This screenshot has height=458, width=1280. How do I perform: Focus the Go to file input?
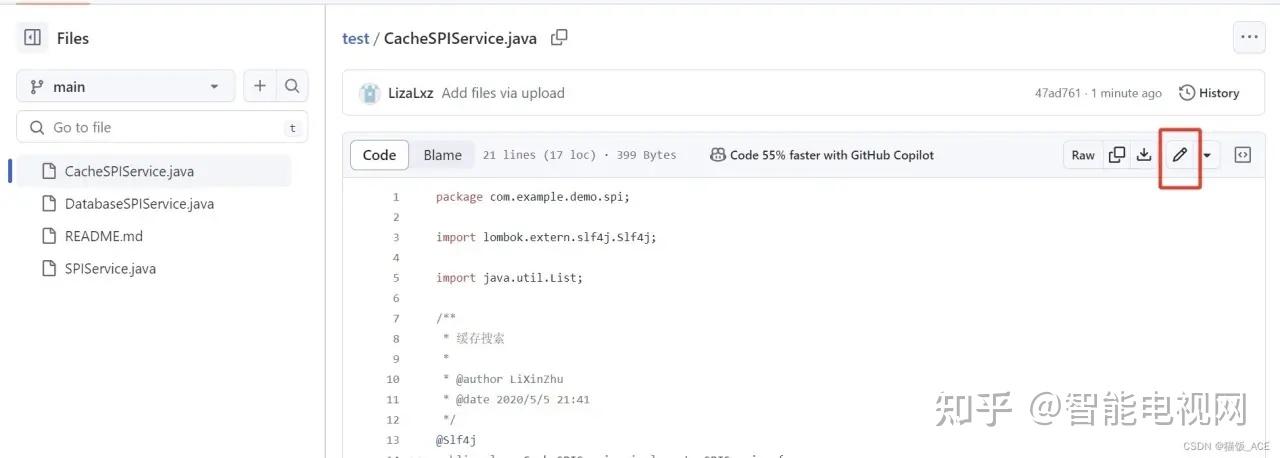point(160,127)
